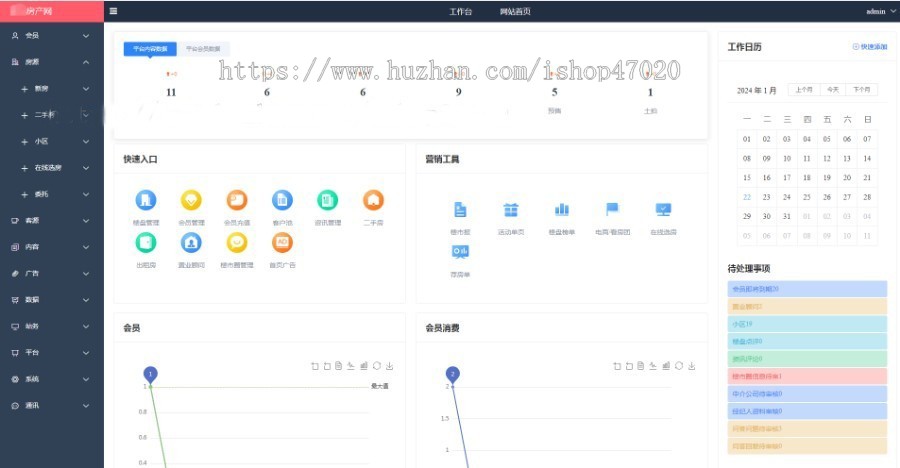900x468 pixels.
Task: Click save-as-image download icon in 会员 chart
Action: (x=389, y=366)
